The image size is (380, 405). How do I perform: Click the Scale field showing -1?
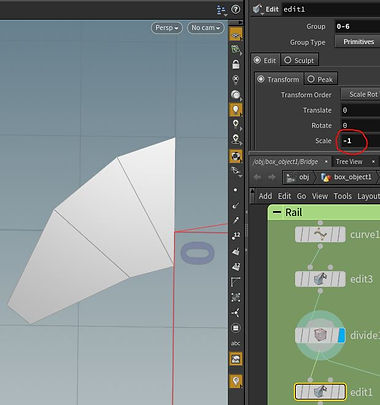[360, 141]
